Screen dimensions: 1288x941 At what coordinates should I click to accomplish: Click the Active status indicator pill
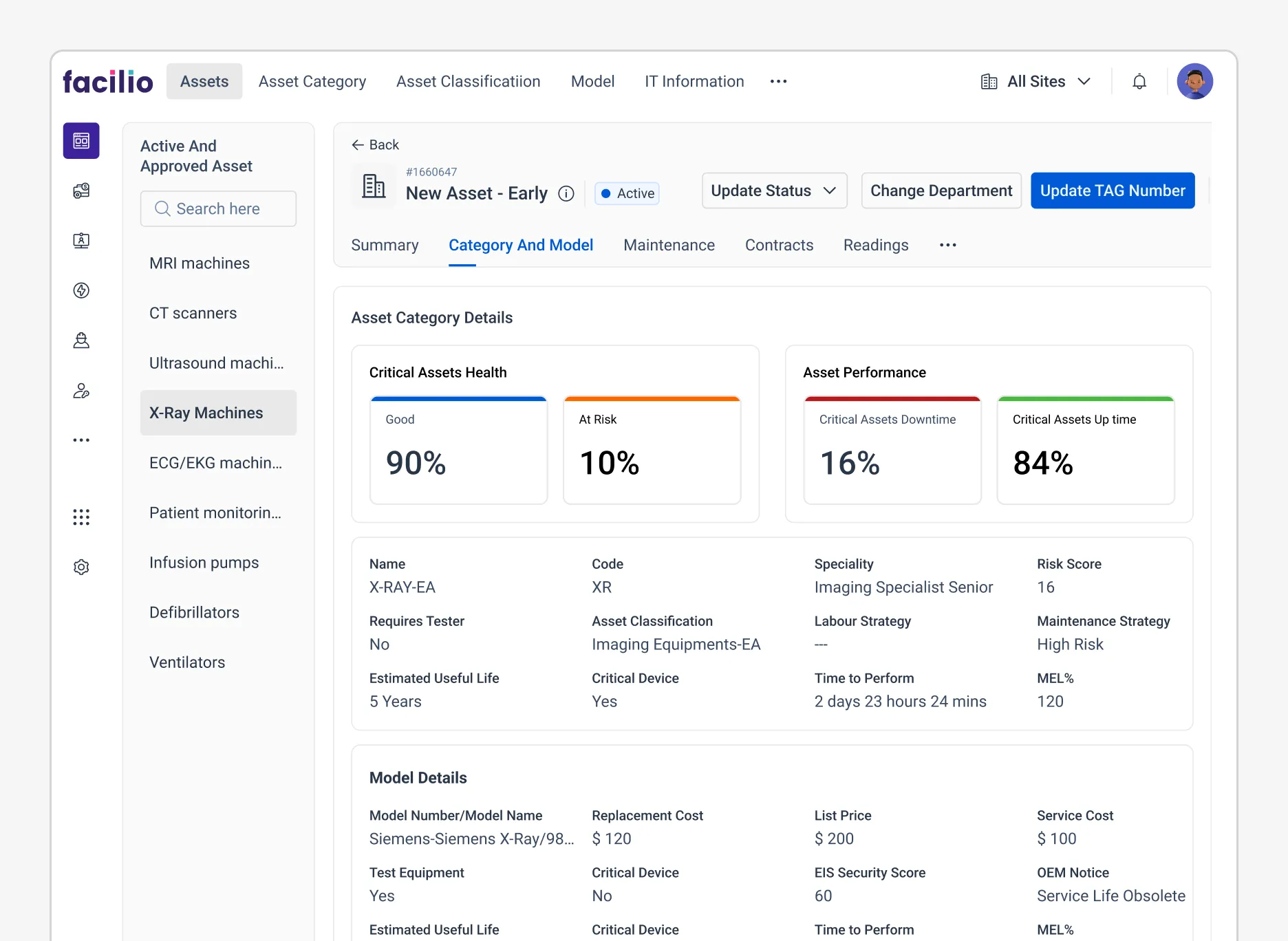pos(626,193)
